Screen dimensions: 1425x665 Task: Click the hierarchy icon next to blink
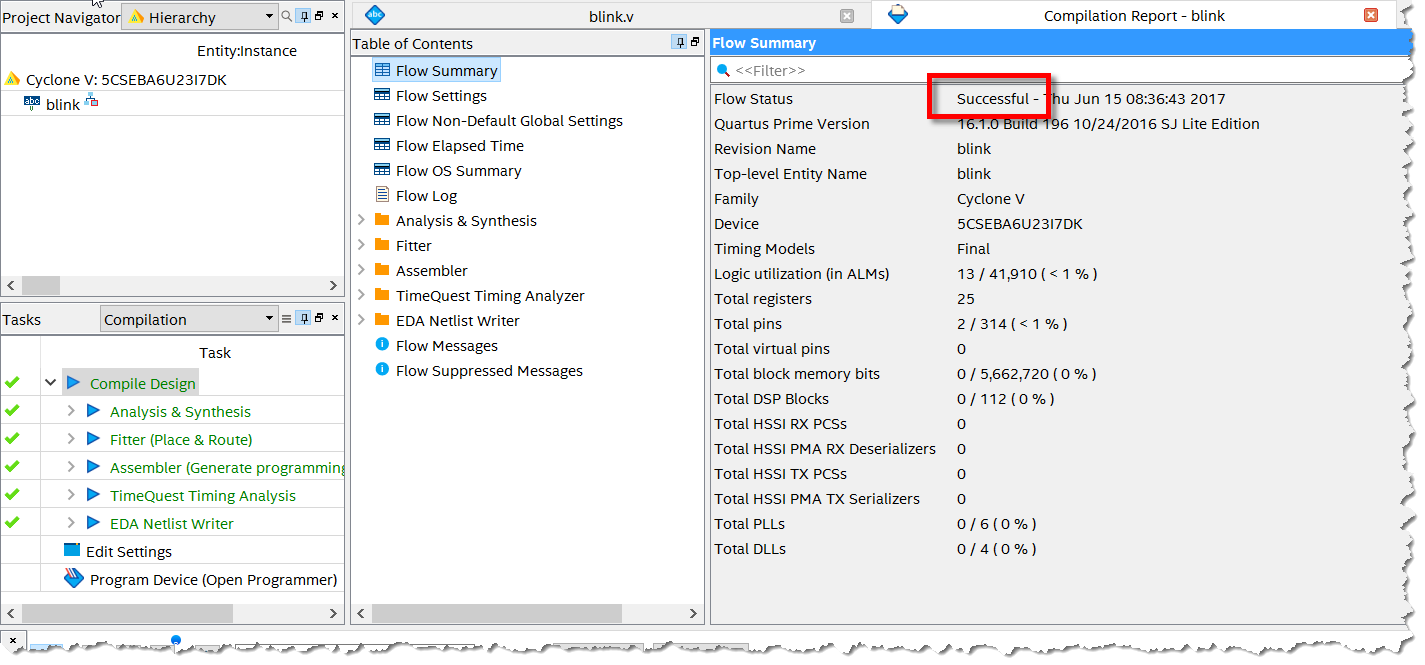(x=91, y=102)
